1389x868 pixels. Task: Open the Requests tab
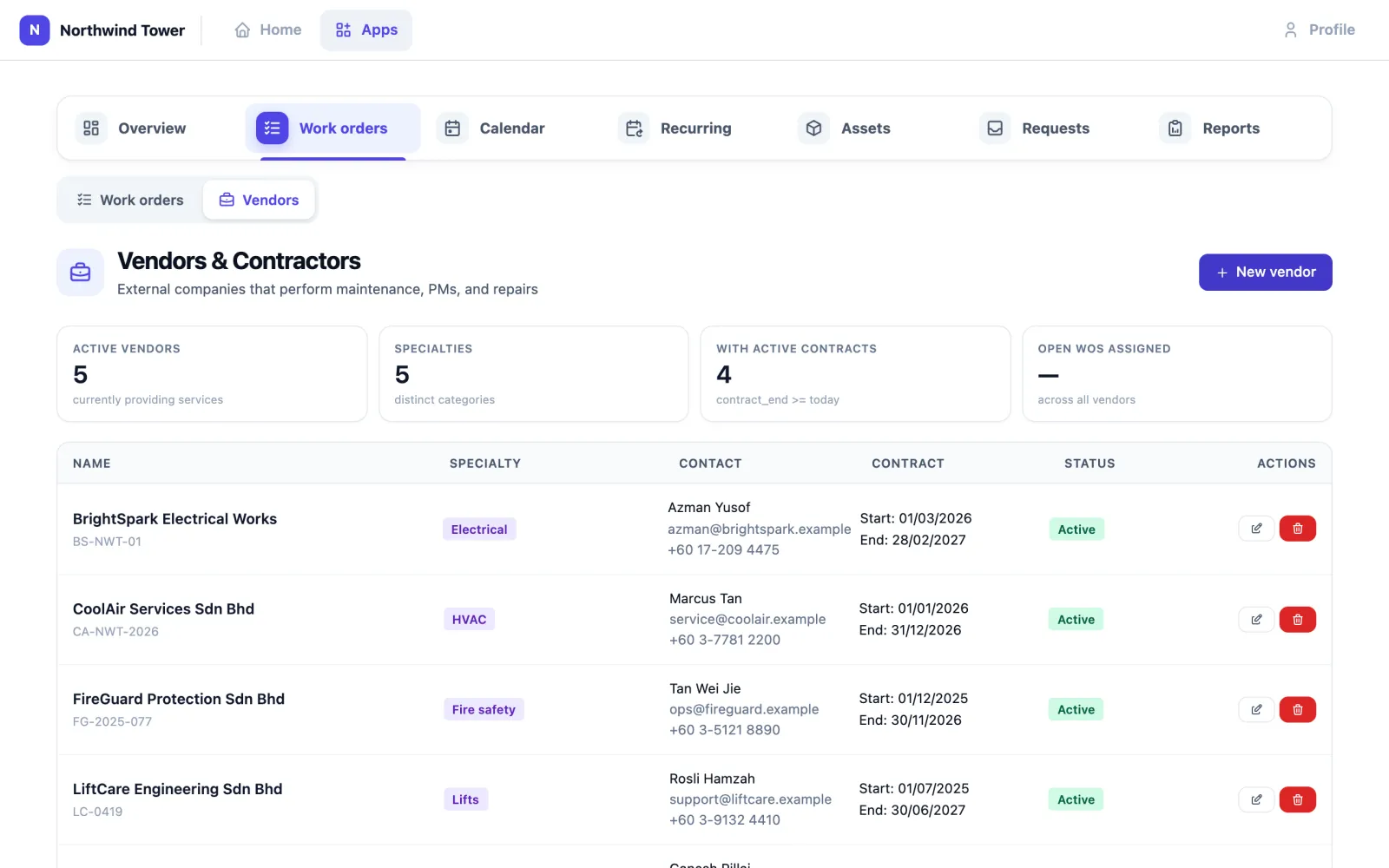1035,128
